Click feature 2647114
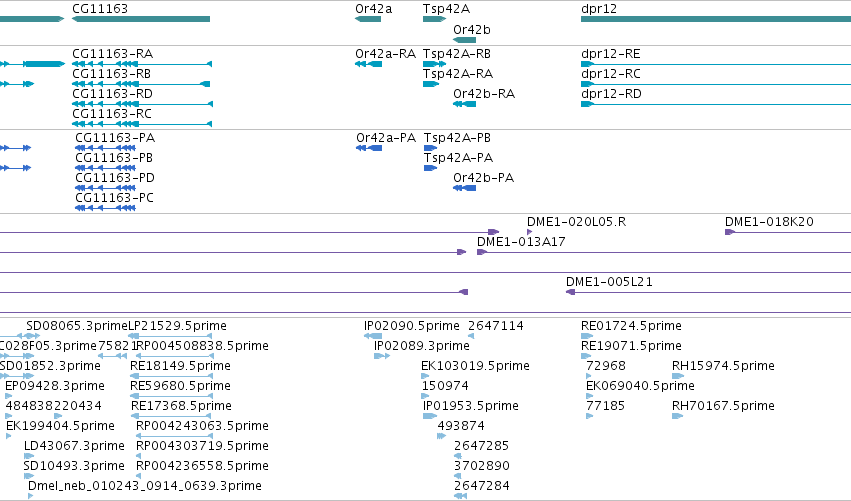 496,326
